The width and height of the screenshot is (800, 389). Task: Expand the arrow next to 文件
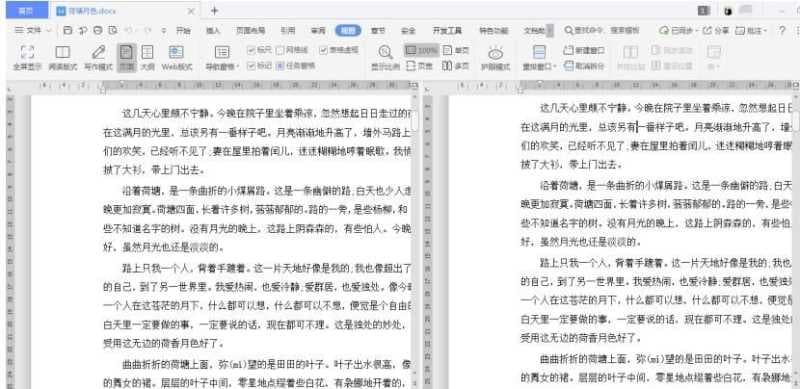(x=49, y=30)
